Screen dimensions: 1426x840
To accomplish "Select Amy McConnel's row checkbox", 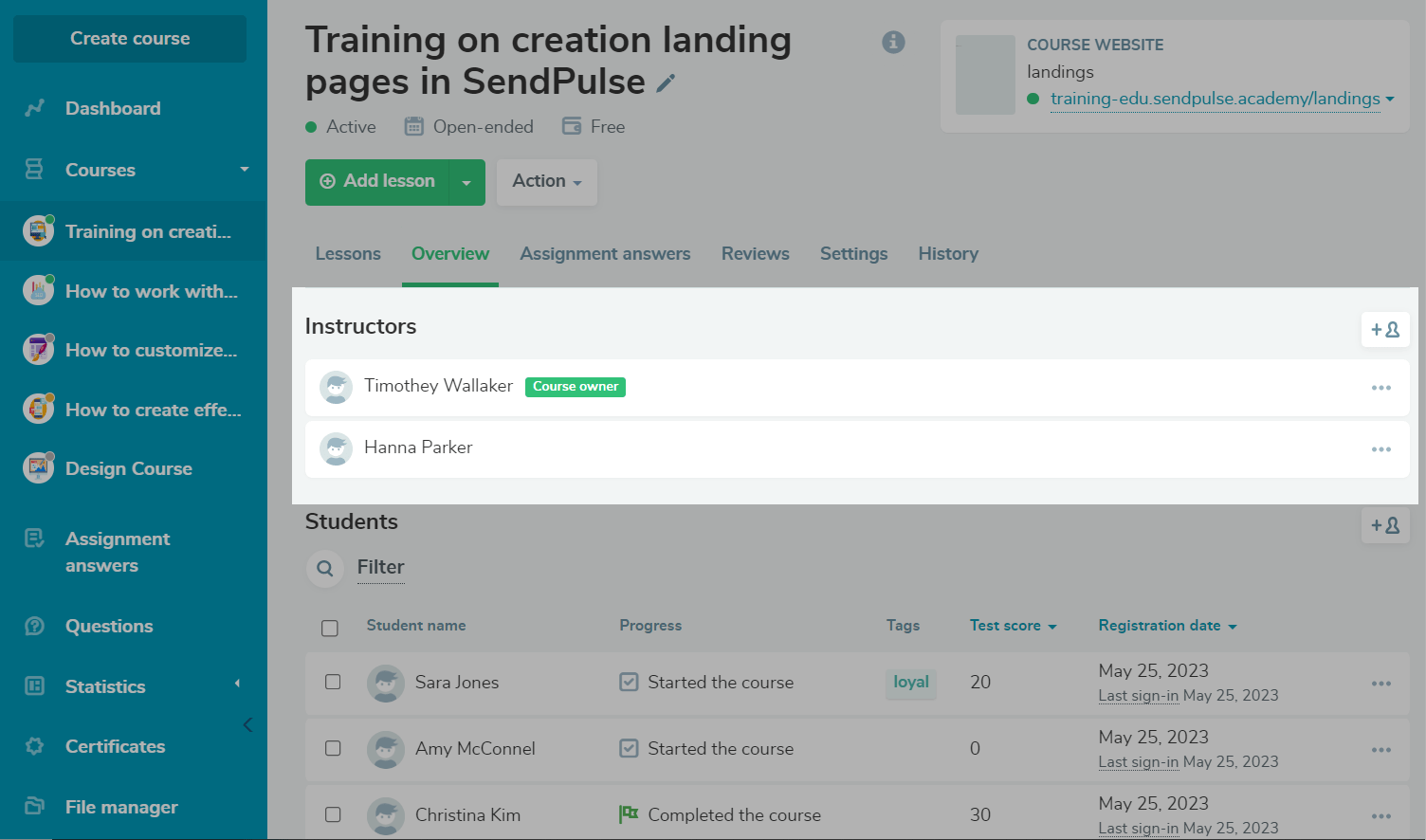I will (x=333, y=748).
